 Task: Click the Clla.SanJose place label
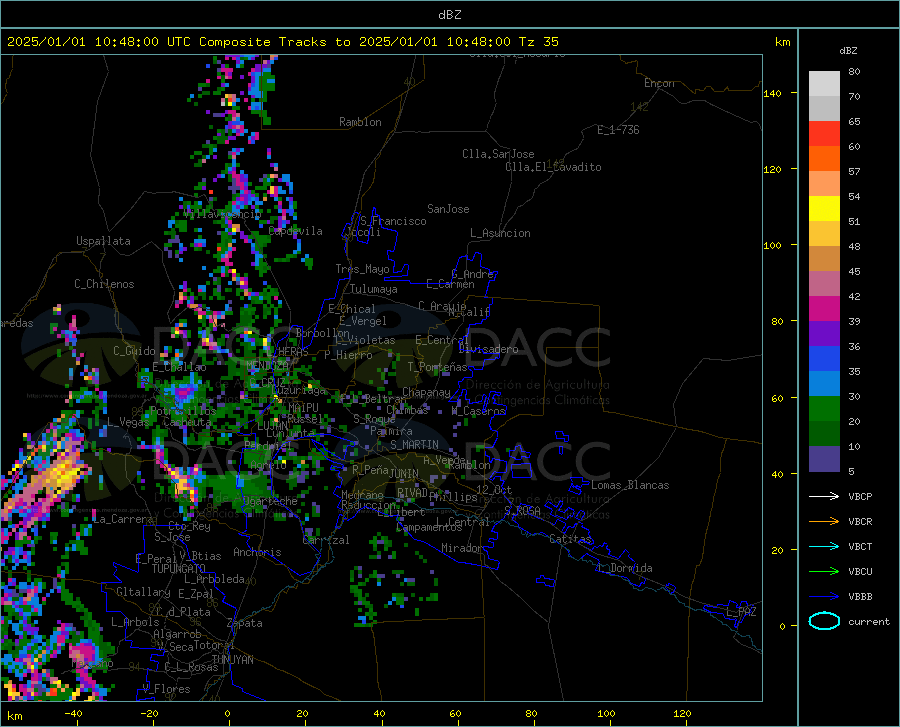(498, 154)
